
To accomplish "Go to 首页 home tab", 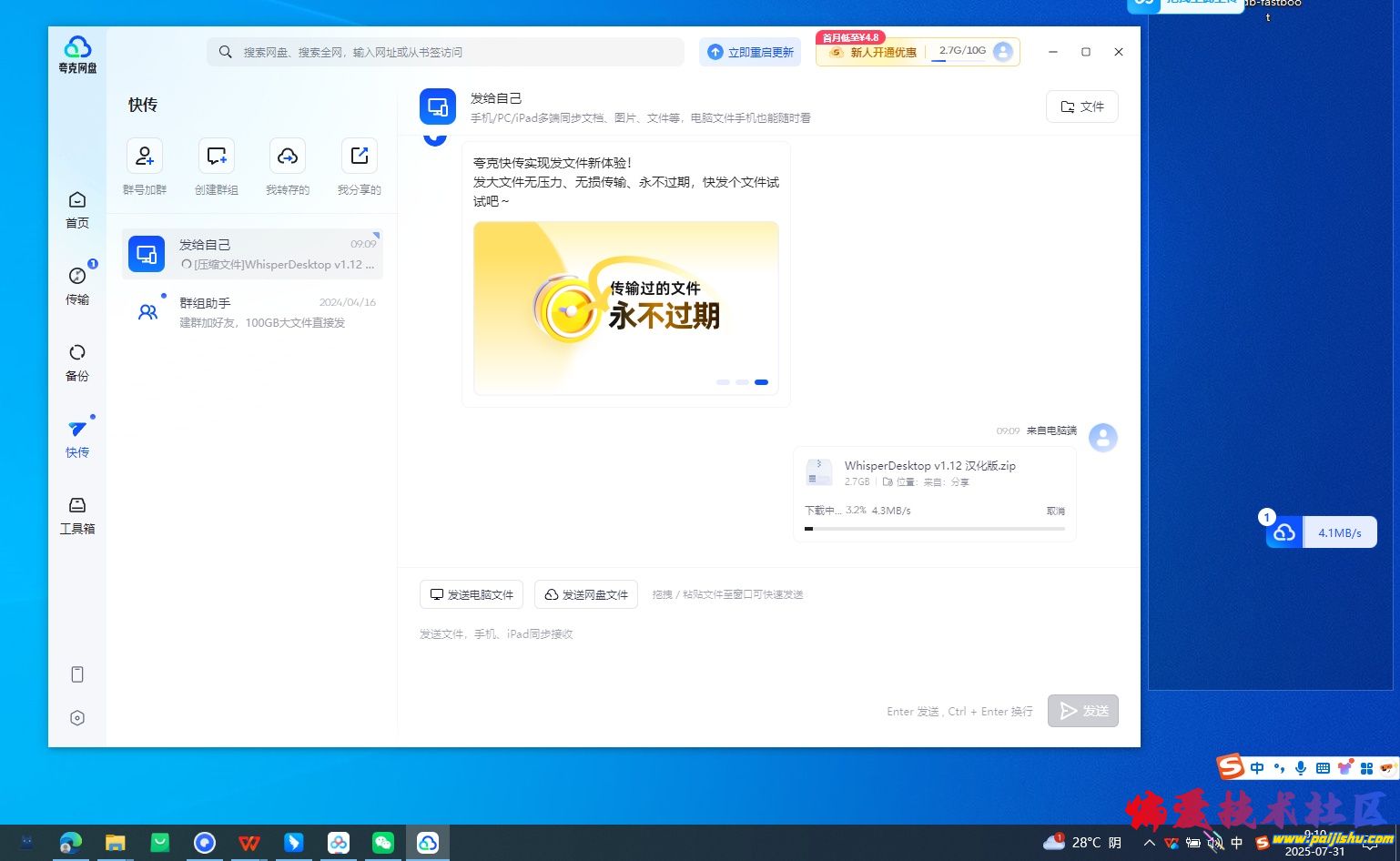I will (x=77, y=209).
